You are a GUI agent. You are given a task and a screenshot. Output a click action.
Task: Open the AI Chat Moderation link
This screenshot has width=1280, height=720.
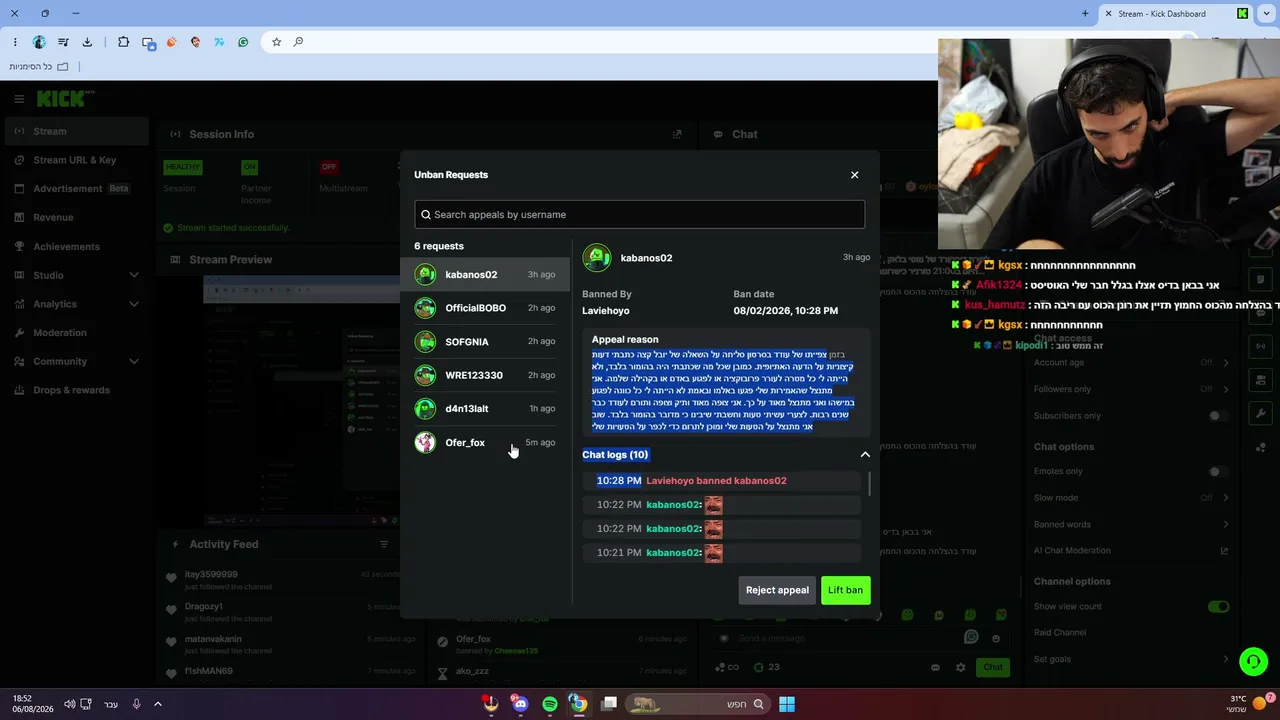(x=1130, y=551)
